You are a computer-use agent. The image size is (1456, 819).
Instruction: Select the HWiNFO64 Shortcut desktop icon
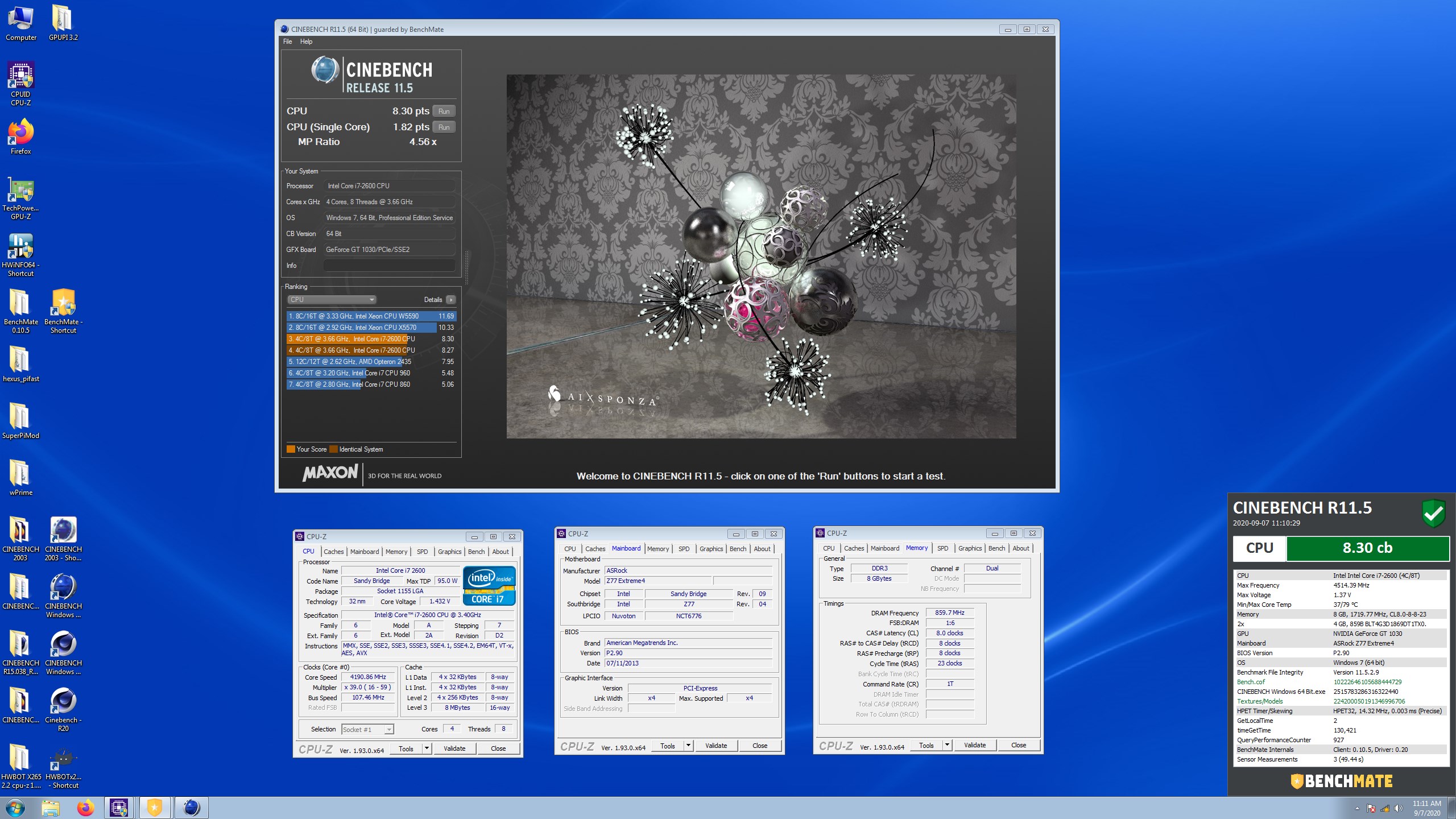[x=21, y=255]
